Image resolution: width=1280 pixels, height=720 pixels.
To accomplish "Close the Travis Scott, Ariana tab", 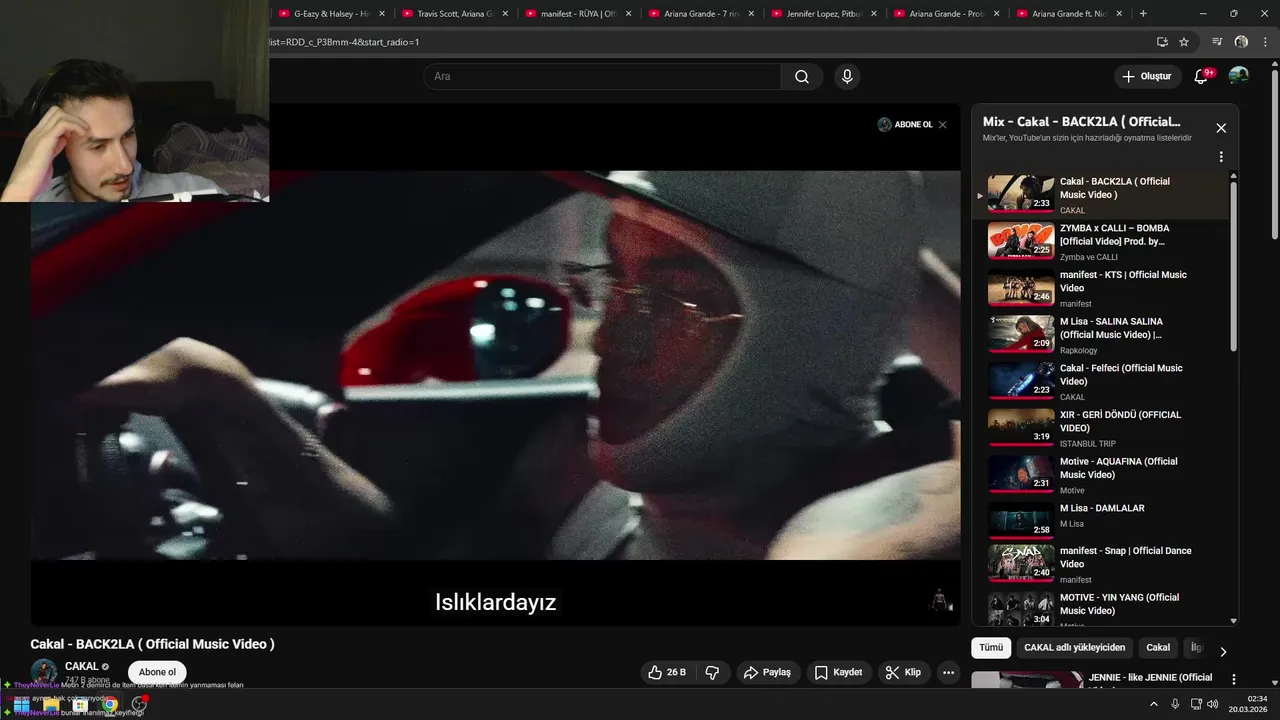I will pyautogui.click(x=505, y=14).
